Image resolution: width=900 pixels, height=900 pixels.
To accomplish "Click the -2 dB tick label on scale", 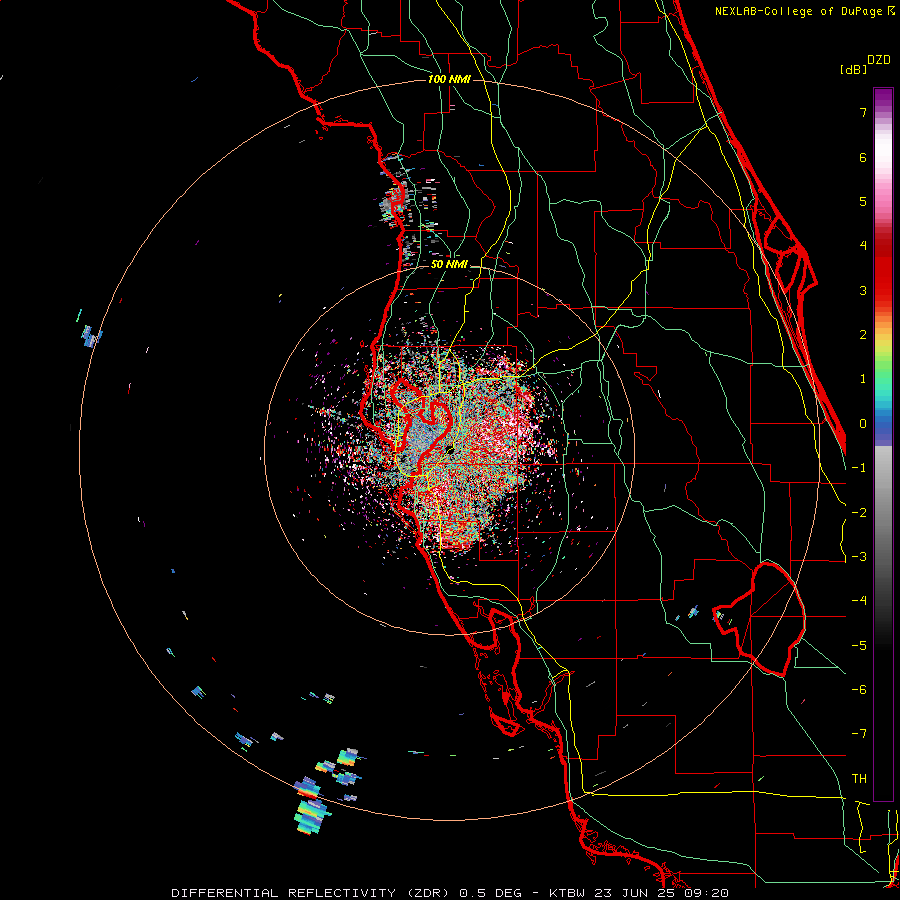I will 859,513.
